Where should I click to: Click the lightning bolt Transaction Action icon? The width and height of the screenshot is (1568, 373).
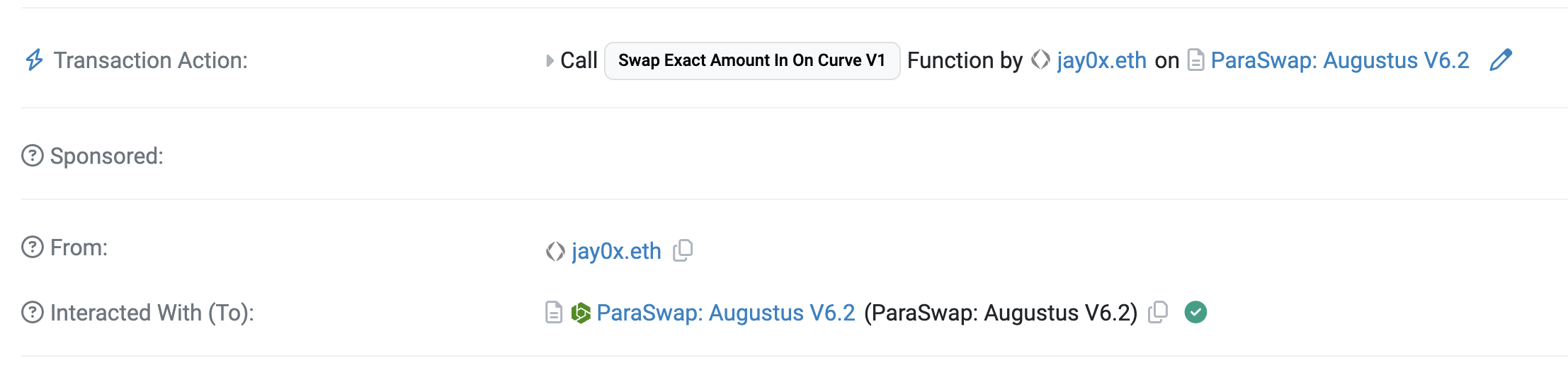pyautogui.click(x=34, y=60)
